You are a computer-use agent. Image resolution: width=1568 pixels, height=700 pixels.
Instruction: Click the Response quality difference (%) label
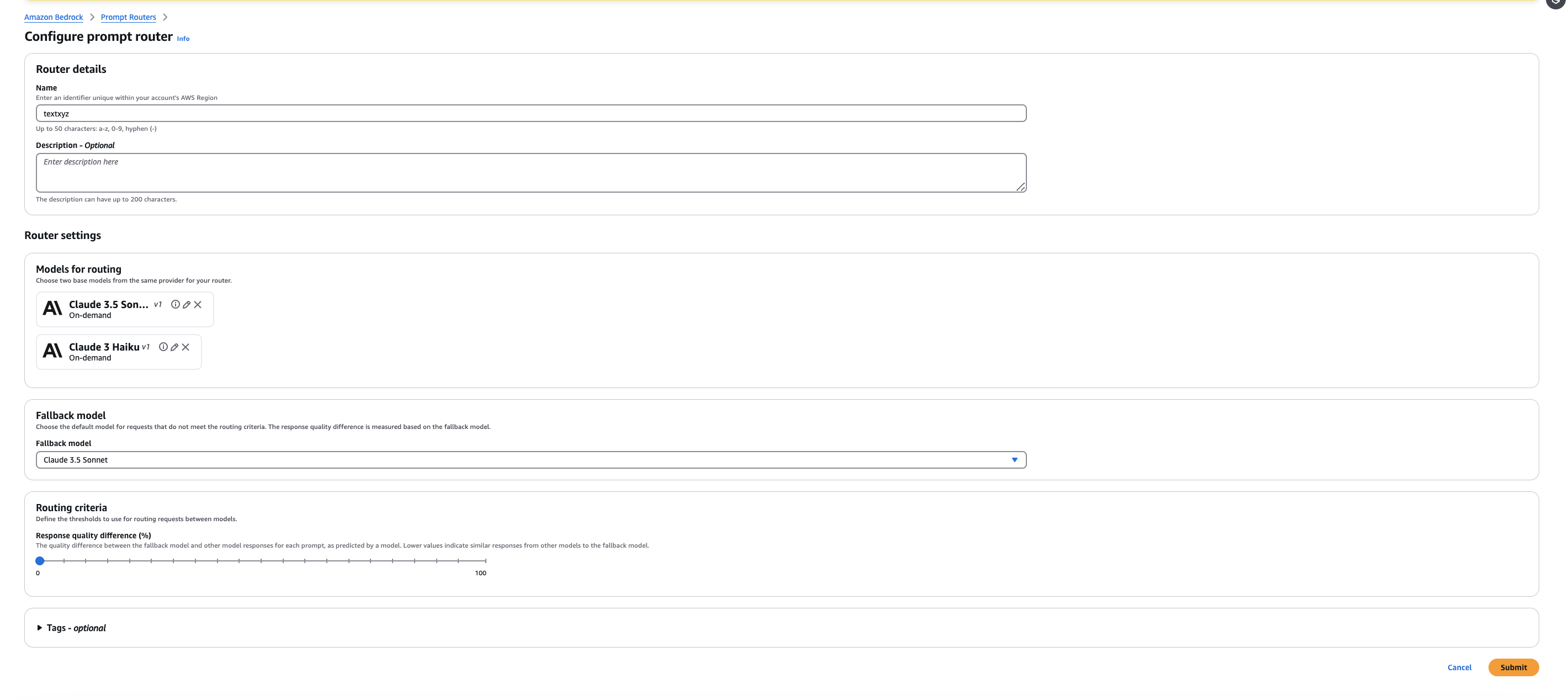93,535
